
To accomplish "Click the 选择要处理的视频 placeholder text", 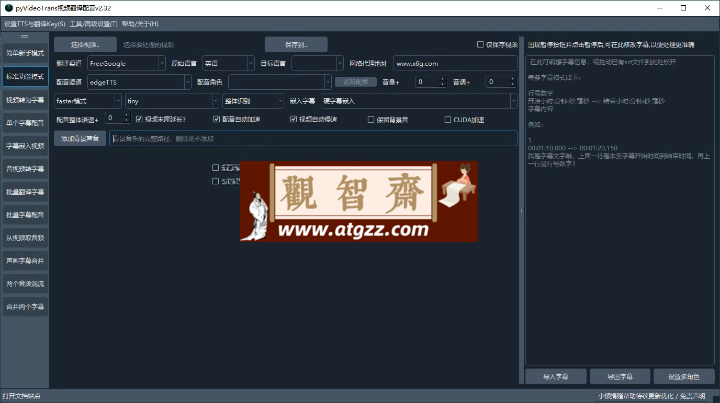I will [x=149, y=45].
